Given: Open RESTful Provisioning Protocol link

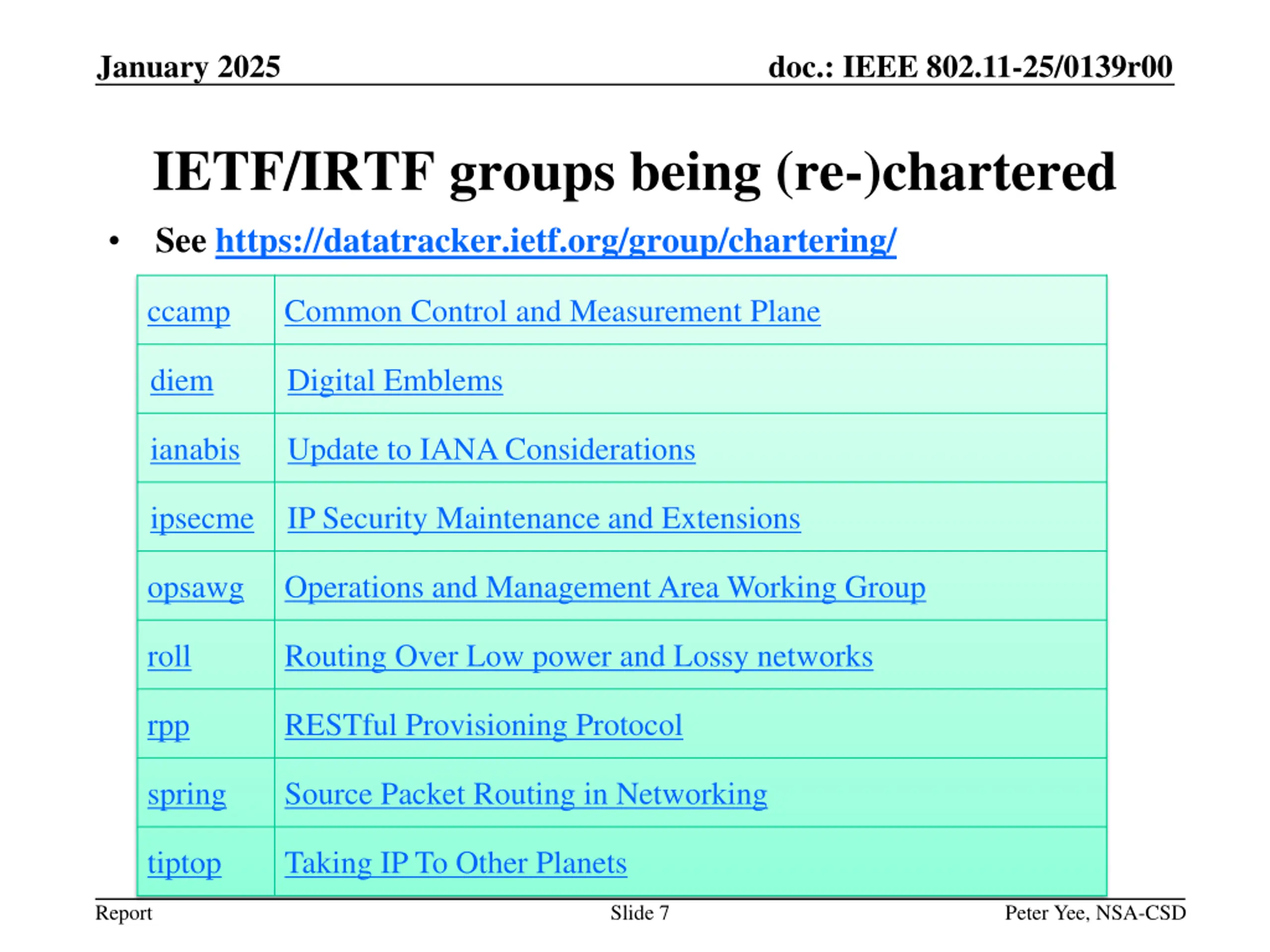Looking at the screenshot, I should pyautogui.click(x=483, y=725).
